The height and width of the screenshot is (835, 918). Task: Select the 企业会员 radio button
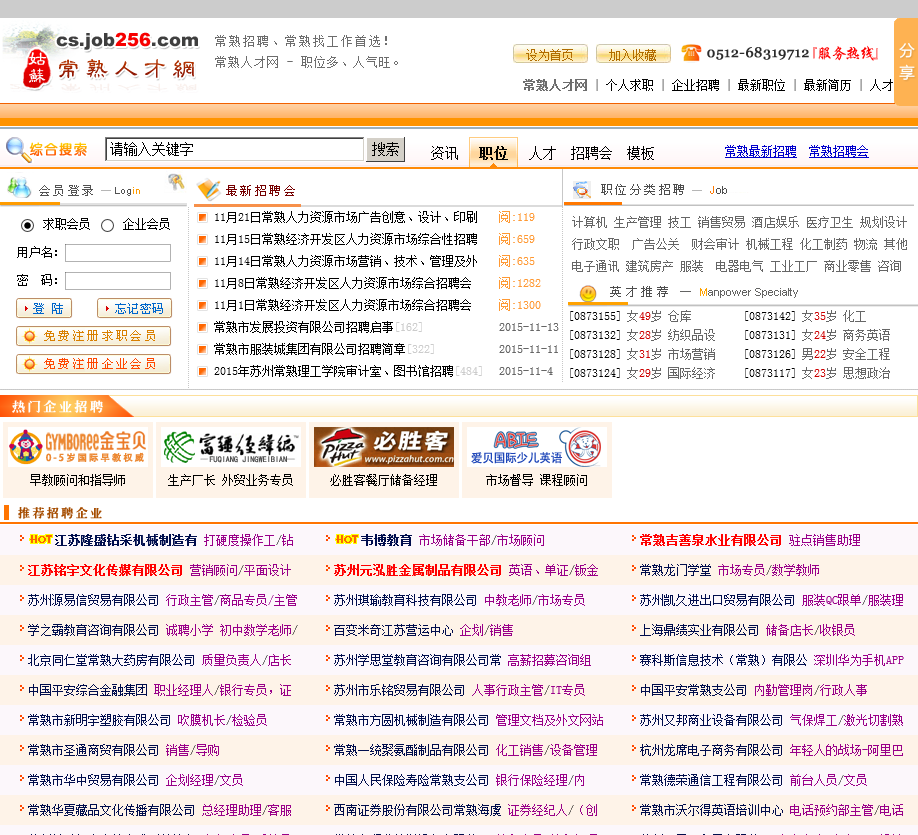pyautogui.click(x=107, y=225)
